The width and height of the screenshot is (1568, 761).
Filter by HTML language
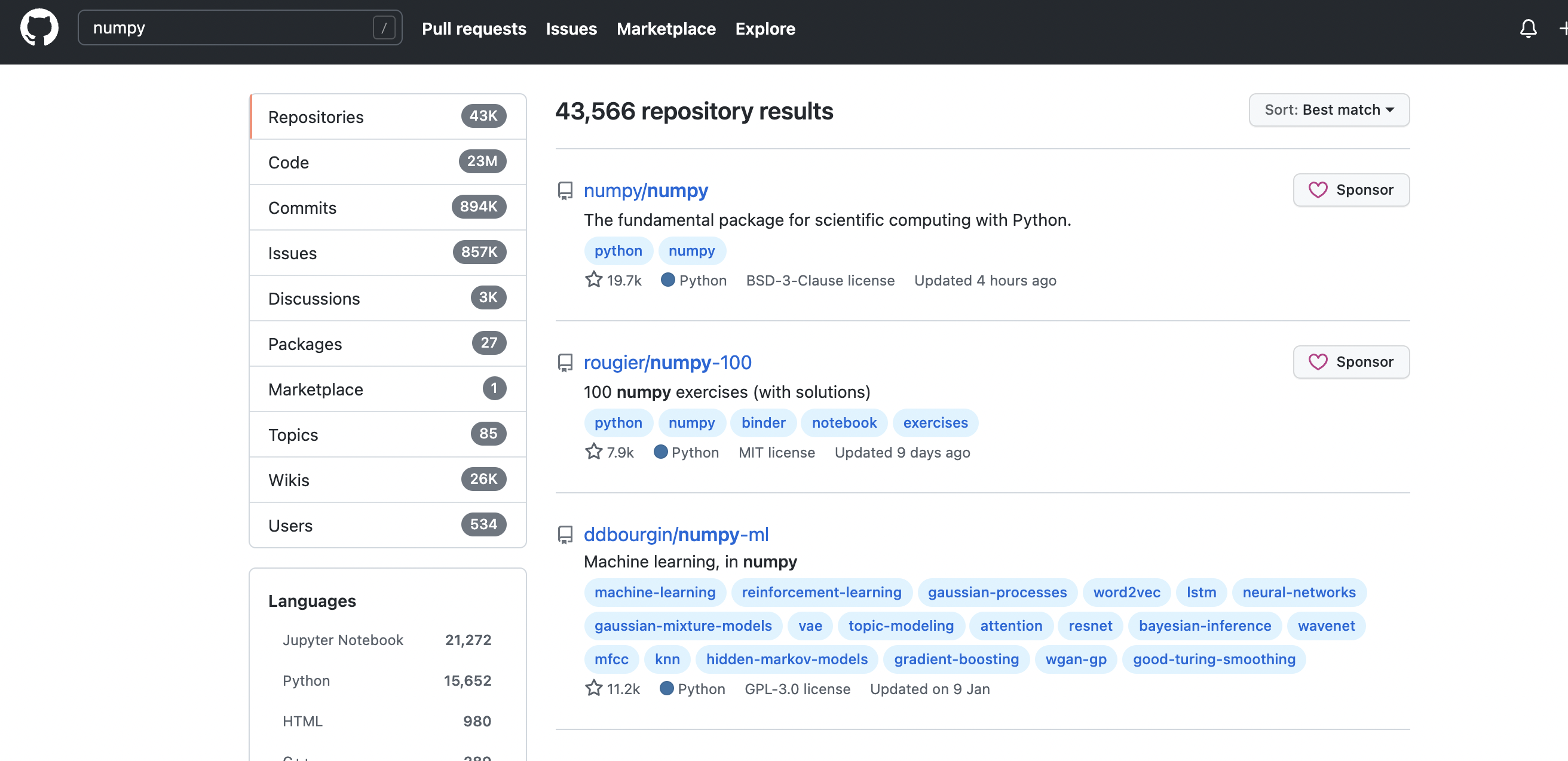coord(387,722)
